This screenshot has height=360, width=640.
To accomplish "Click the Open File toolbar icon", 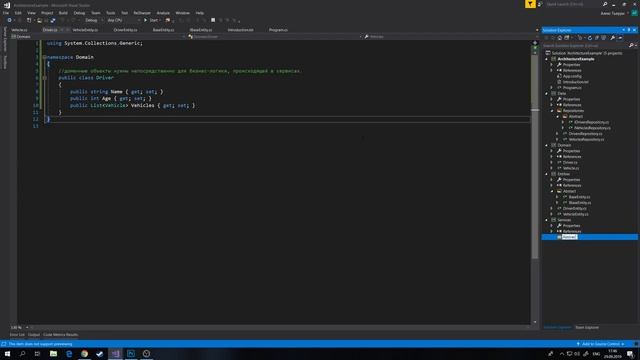I will click(x=39, y=20).
